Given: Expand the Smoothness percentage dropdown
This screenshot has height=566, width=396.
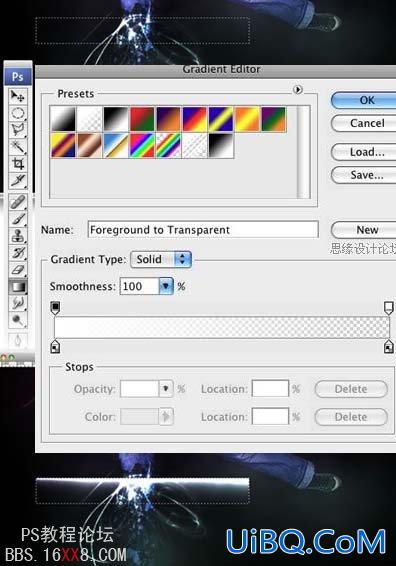Looking at the screenshot, I should click(166, 286).
